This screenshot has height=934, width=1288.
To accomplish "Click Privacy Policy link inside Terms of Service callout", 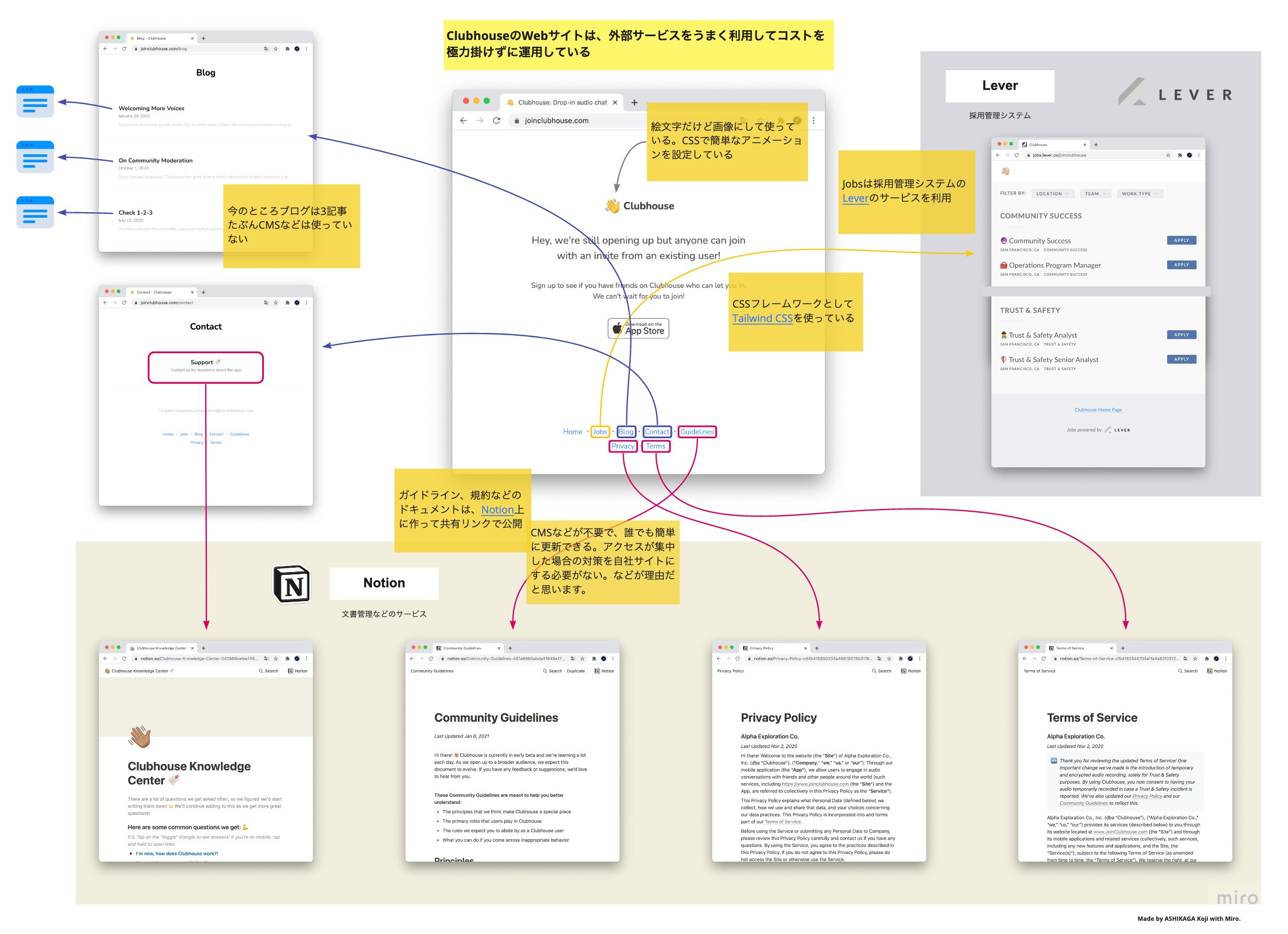I will pos(1147,796).
